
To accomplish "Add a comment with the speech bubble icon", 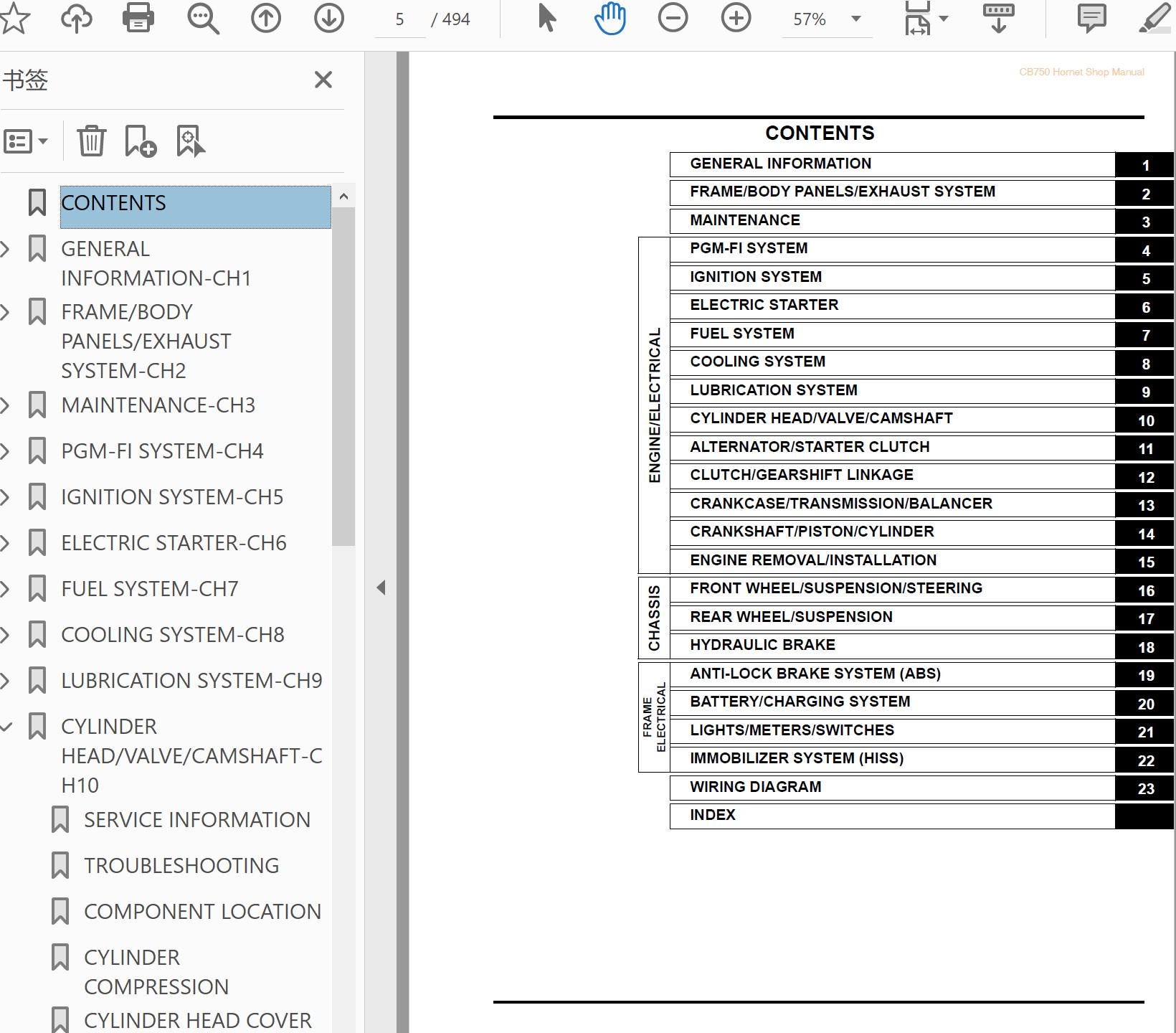I will [x=1091, y=18].
